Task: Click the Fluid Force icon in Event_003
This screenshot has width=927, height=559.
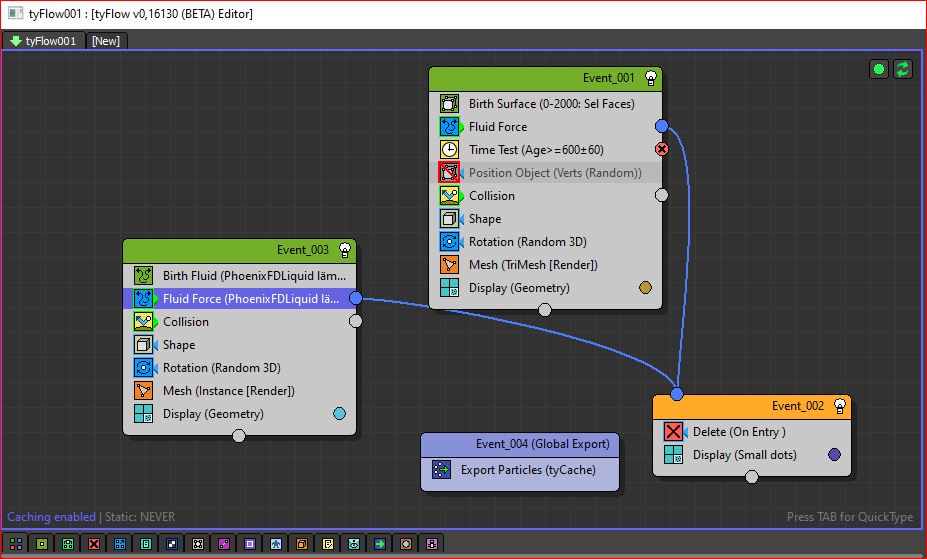Action: [x=143, y=298]
